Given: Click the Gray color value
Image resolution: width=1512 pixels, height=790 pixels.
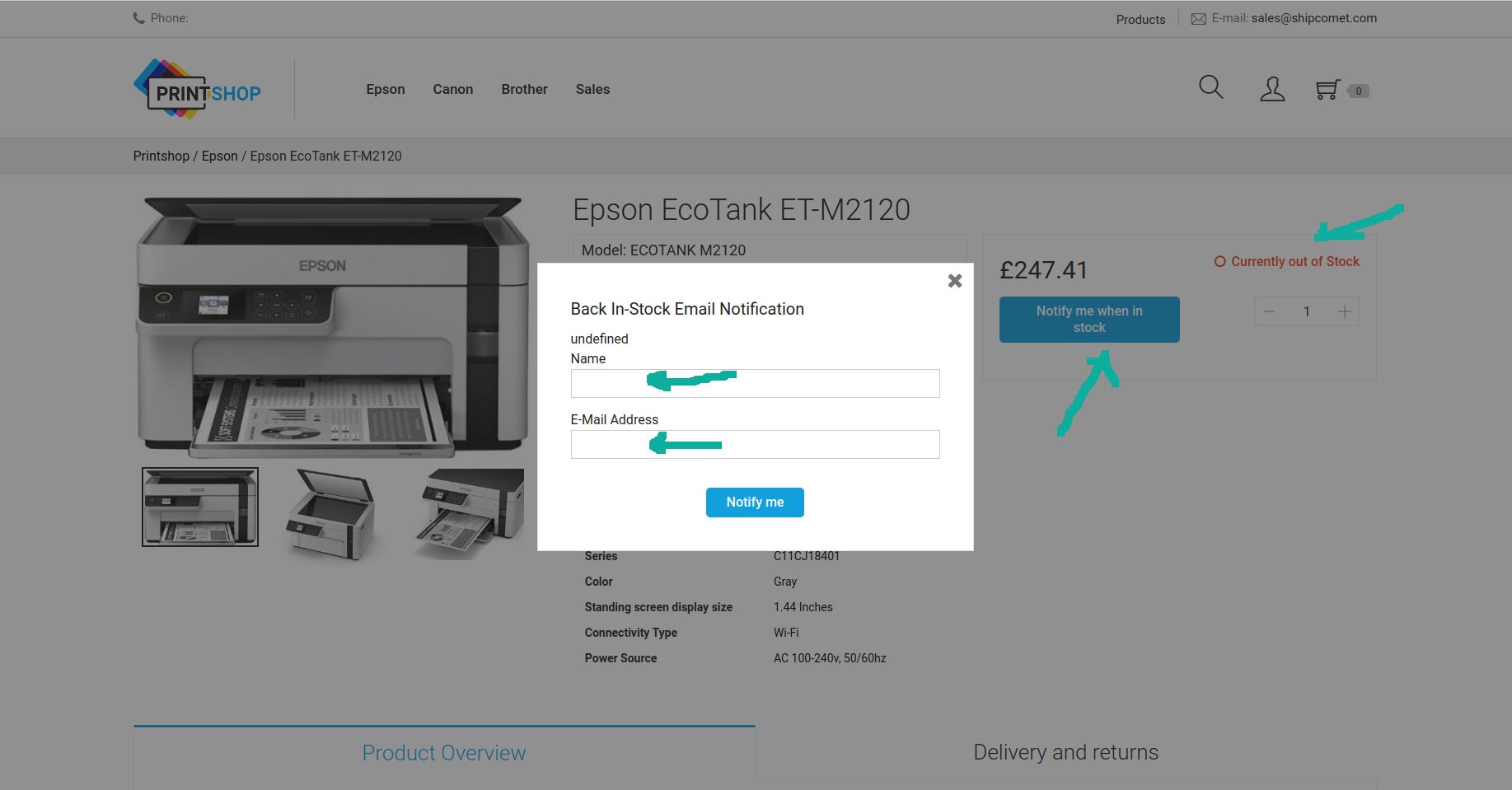Looking at the screenshot, I should pyautogui.click(x=785, y=582).
